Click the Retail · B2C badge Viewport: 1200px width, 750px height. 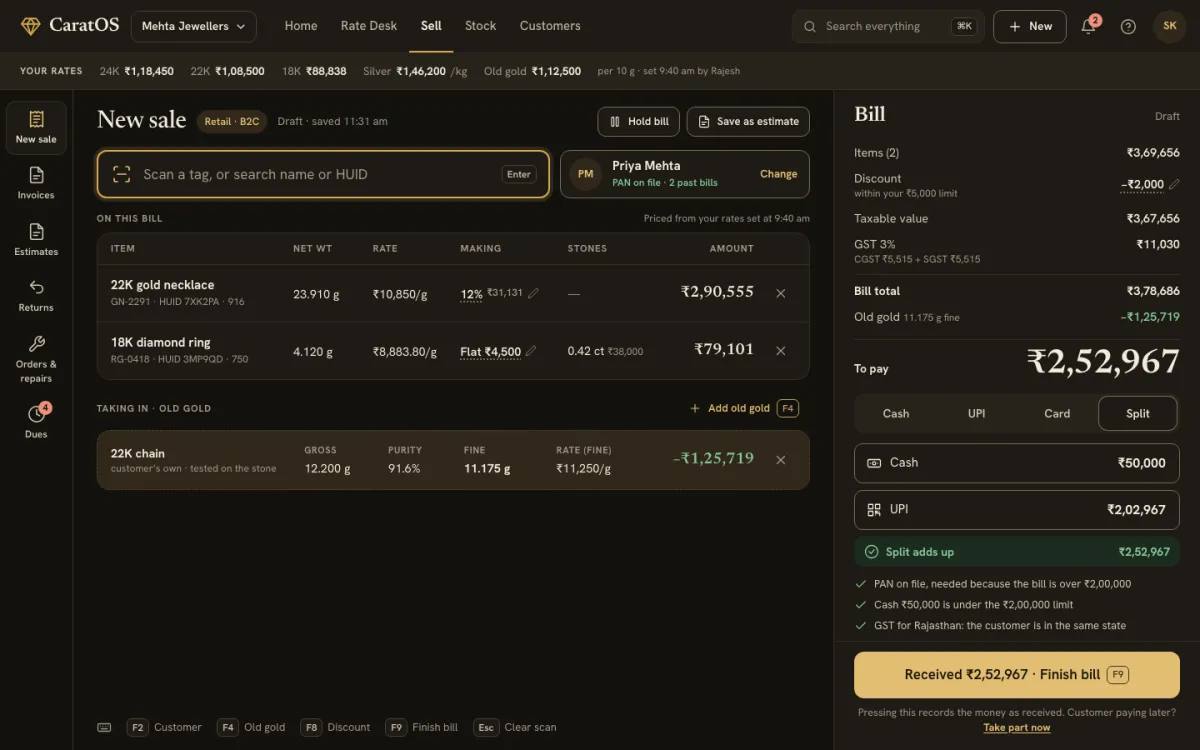(232, 122)
